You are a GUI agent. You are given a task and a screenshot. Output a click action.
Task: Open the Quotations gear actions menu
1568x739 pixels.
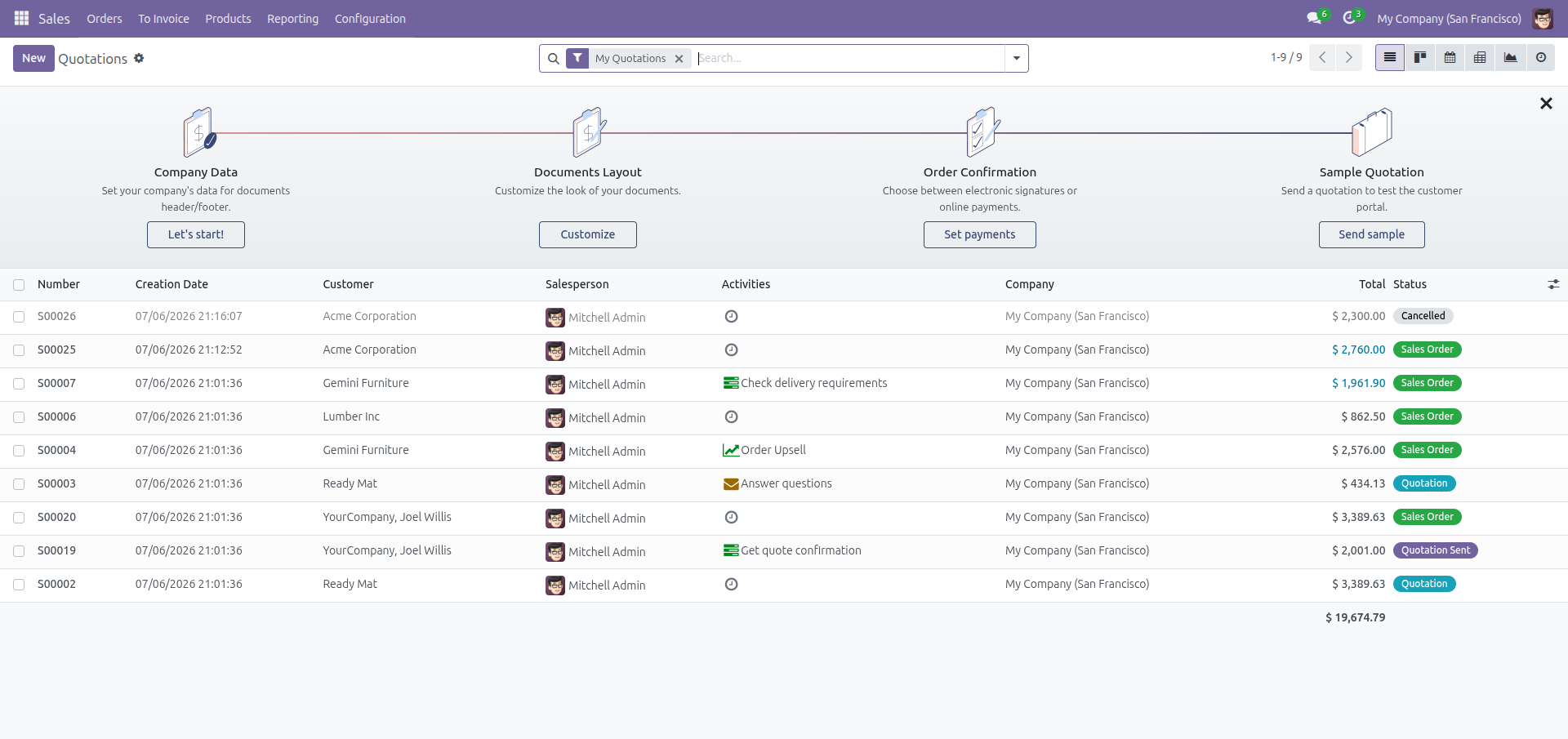(139, 58)
